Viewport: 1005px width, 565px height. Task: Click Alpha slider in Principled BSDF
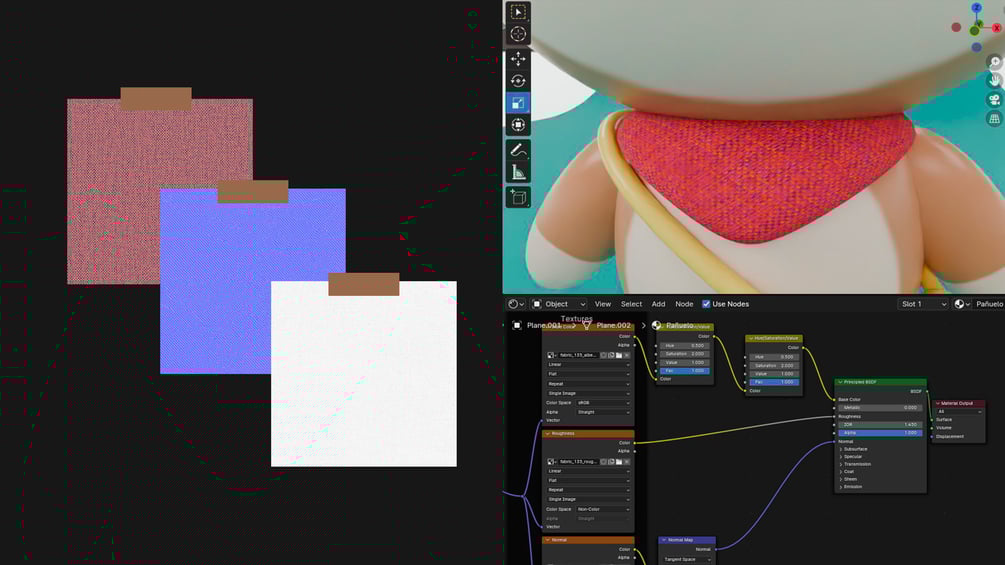pos(880,433)
